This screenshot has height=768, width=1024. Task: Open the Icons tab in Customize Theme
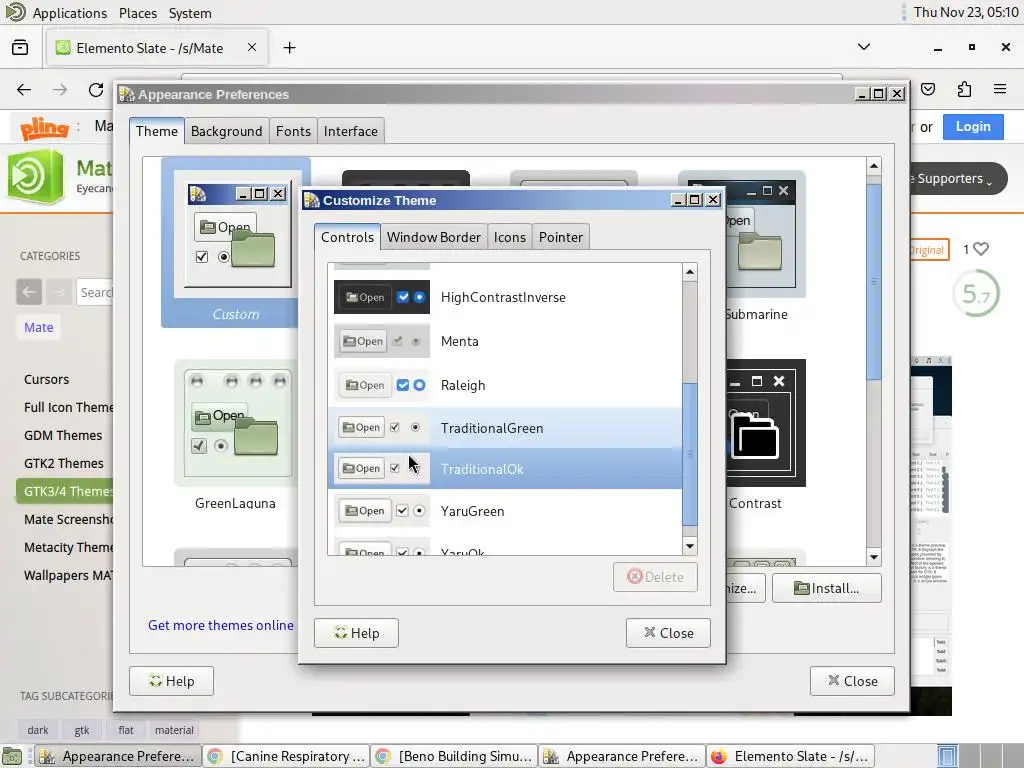pos(509,237)
